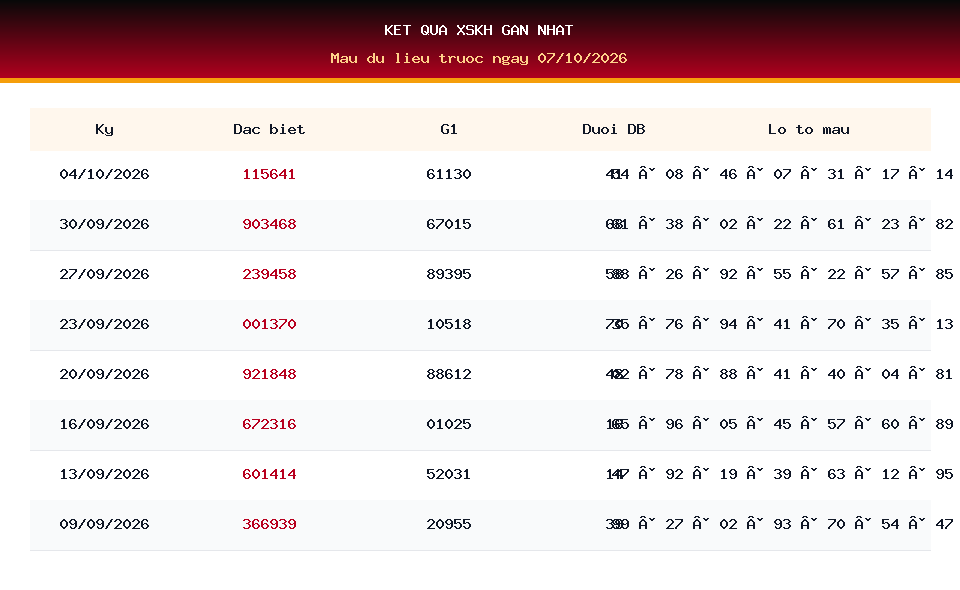Click the "Ky" column header
The image size is (960, 590).
(104, 130)
